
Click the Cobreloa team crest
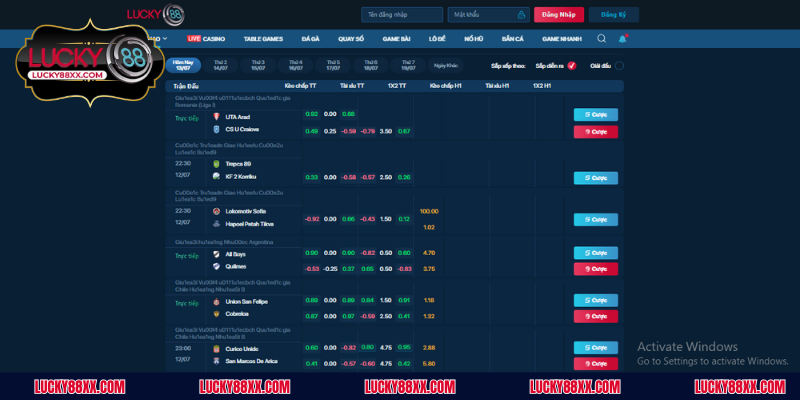point(216,314)
